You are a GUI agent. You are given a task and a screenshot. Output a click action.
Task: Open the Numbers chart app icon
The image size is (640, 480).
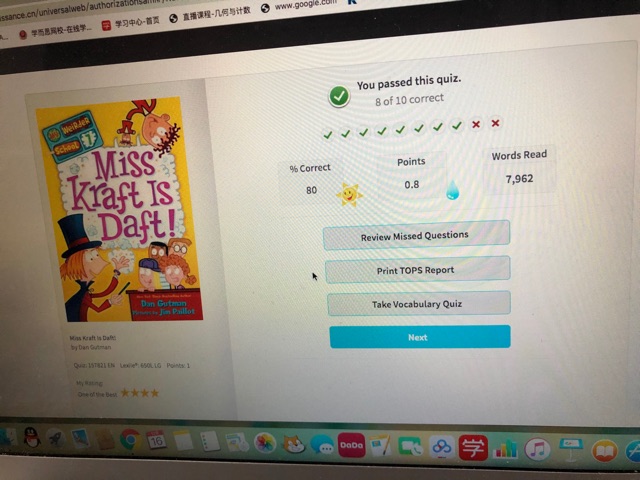[x=505, y=449]
